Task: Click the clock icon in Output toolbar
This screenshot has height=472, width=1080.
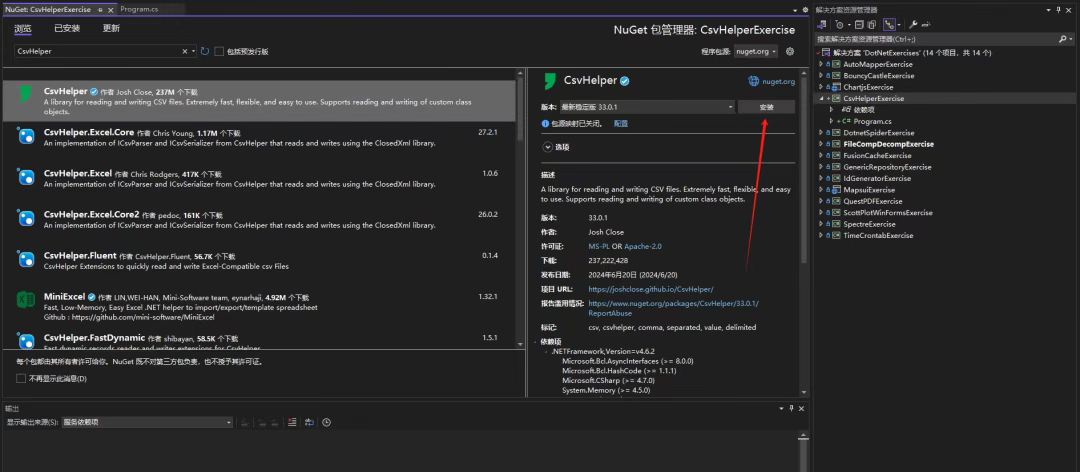Action: click(x=326, y=422)
